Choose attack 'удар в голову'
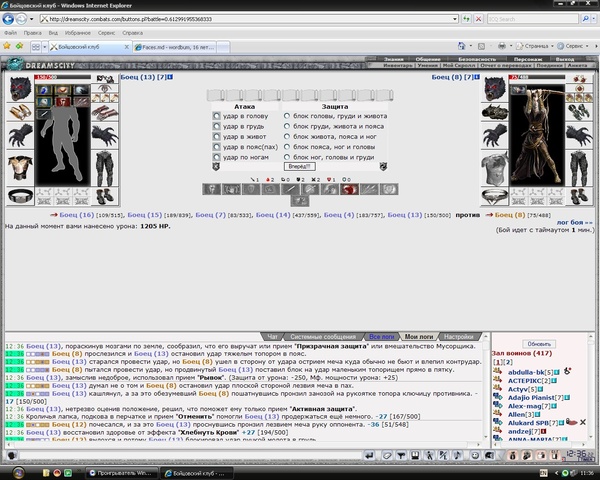 [217, 116]
